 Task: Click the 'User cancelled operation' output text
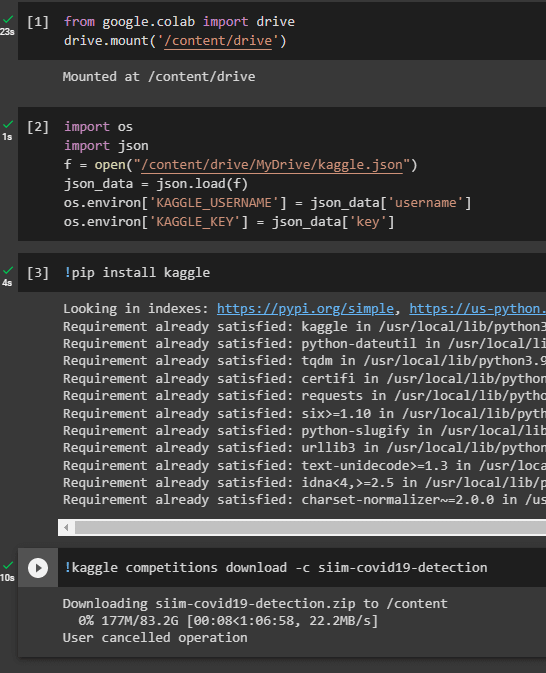pos(155,638)
